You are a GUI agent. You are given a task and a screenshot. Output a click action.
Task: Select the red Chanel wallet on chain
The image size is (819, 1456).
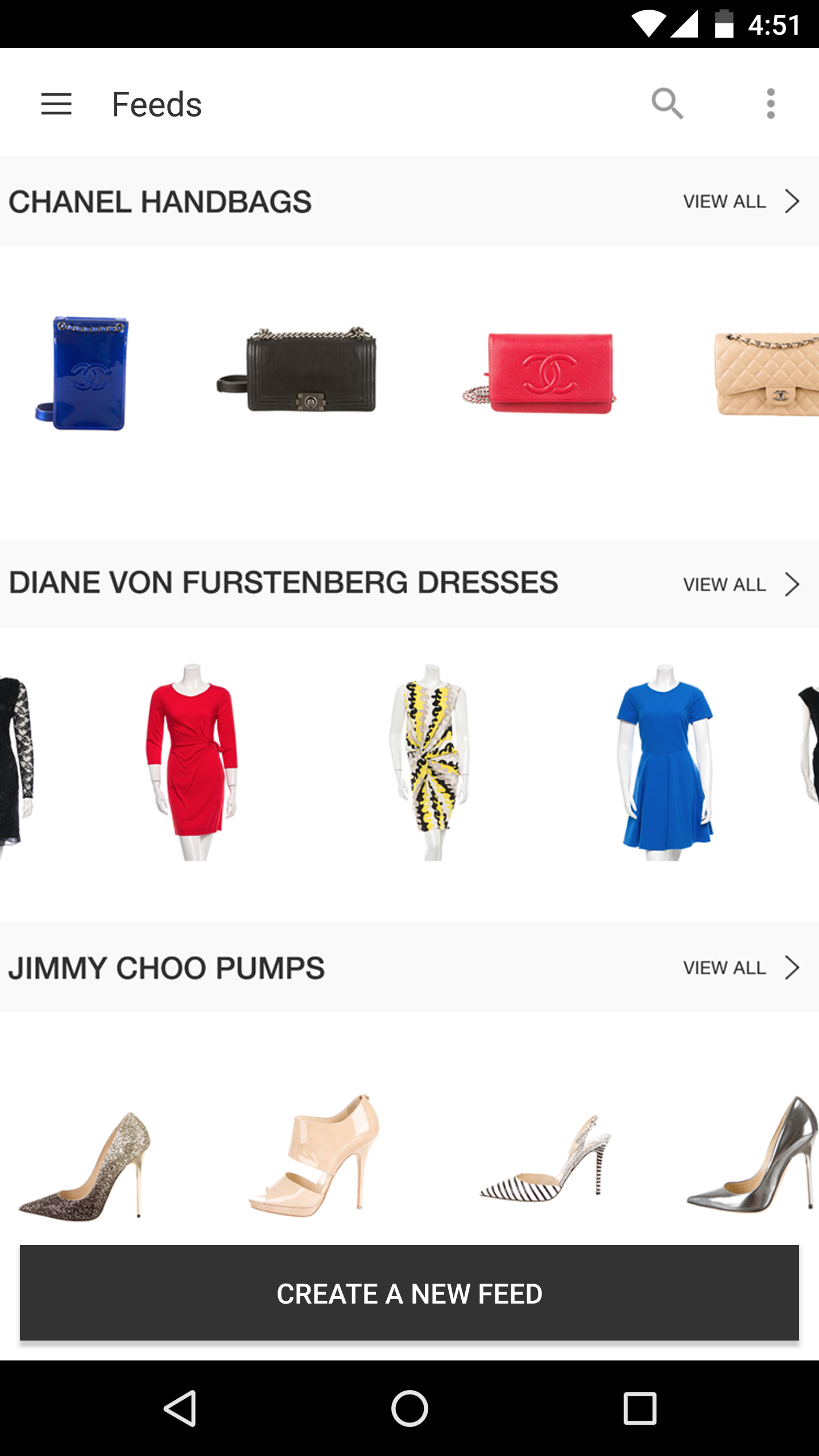click(539, 373)
